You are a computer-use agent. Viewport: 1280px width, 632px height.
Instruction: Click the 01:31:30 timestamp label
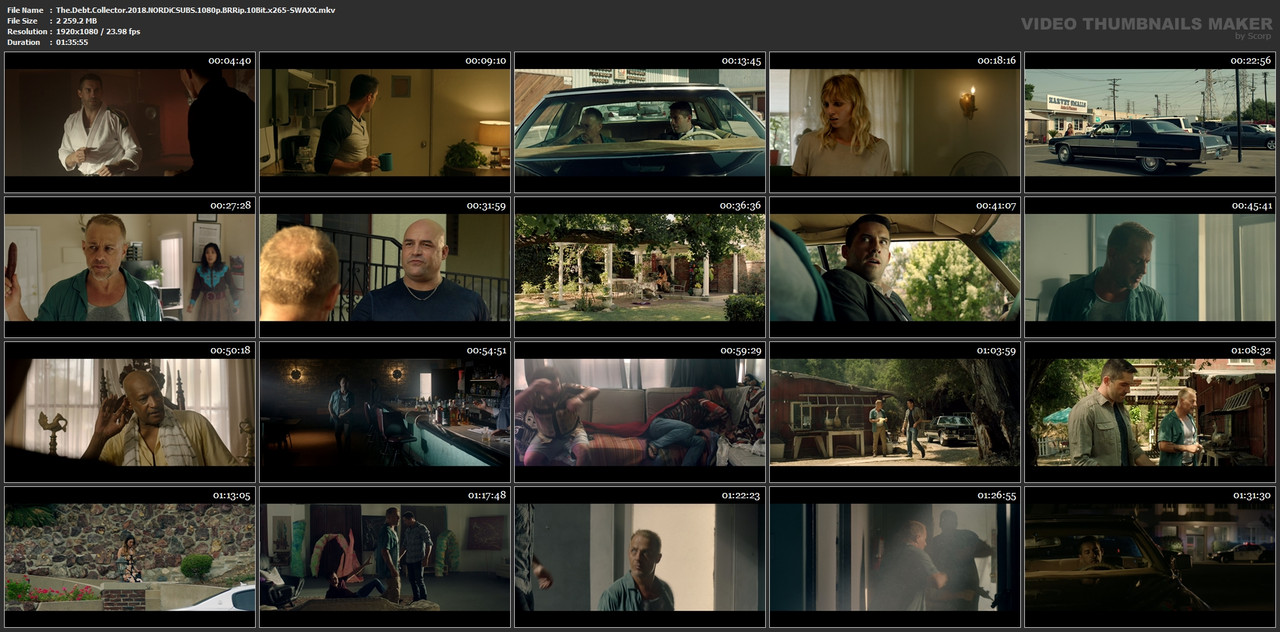1250,496
